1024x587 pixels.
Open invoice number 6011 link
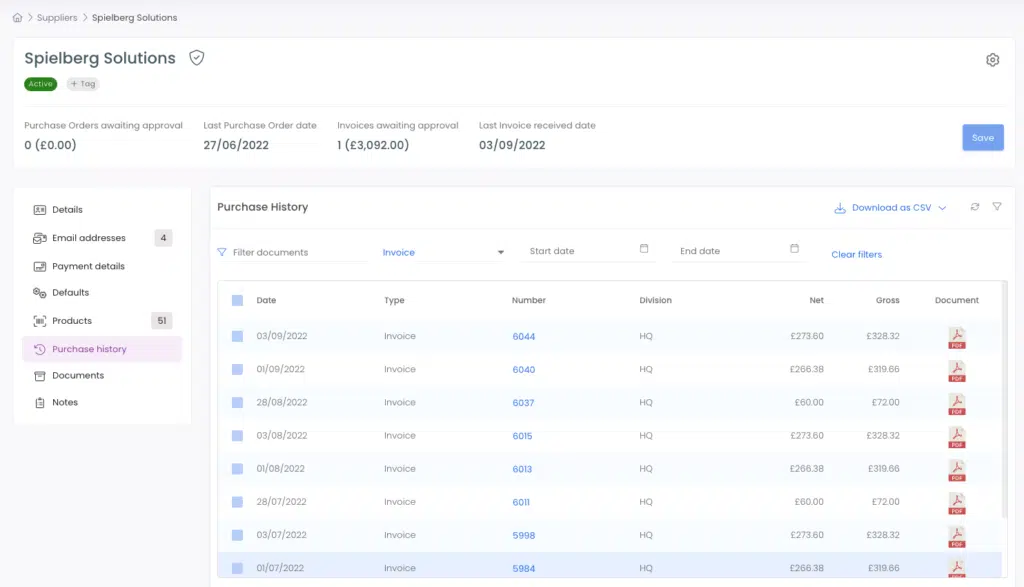tap(520, 502)
